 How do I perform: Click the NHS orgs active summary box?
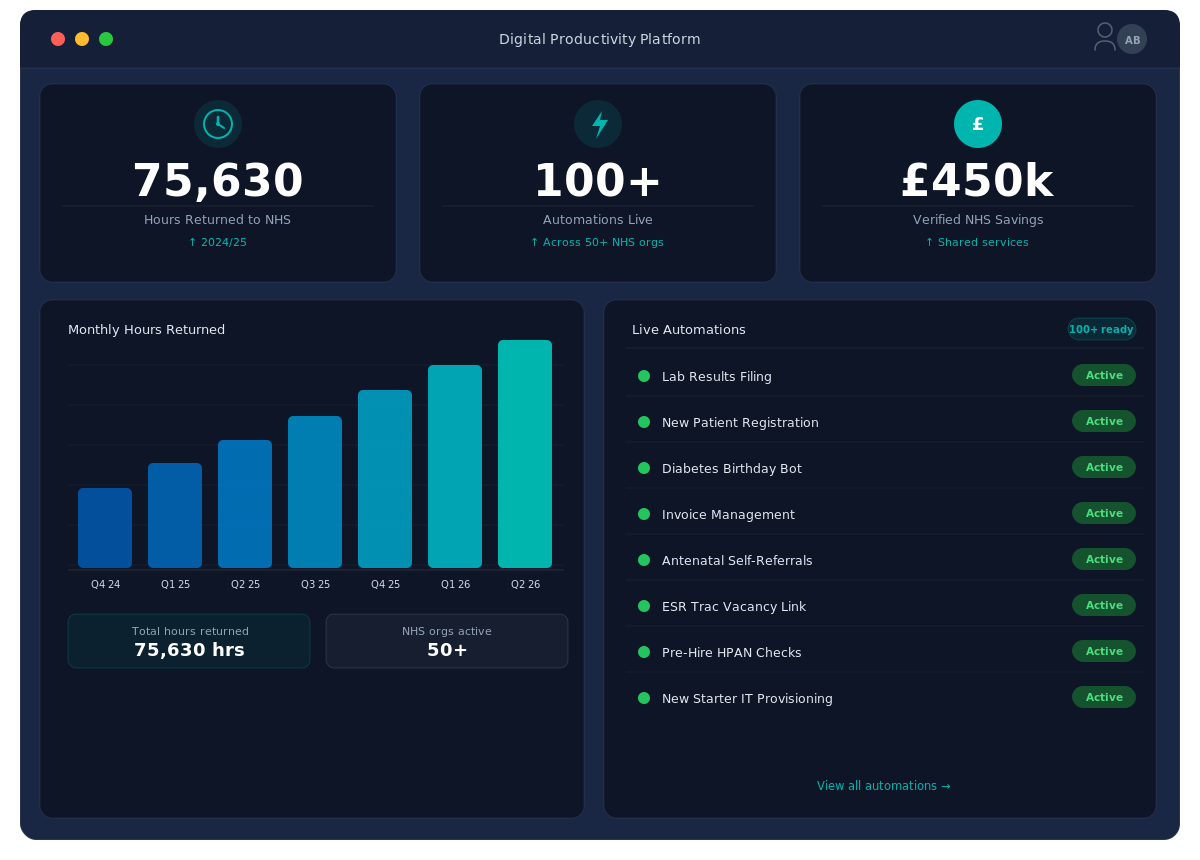point(447,641)
